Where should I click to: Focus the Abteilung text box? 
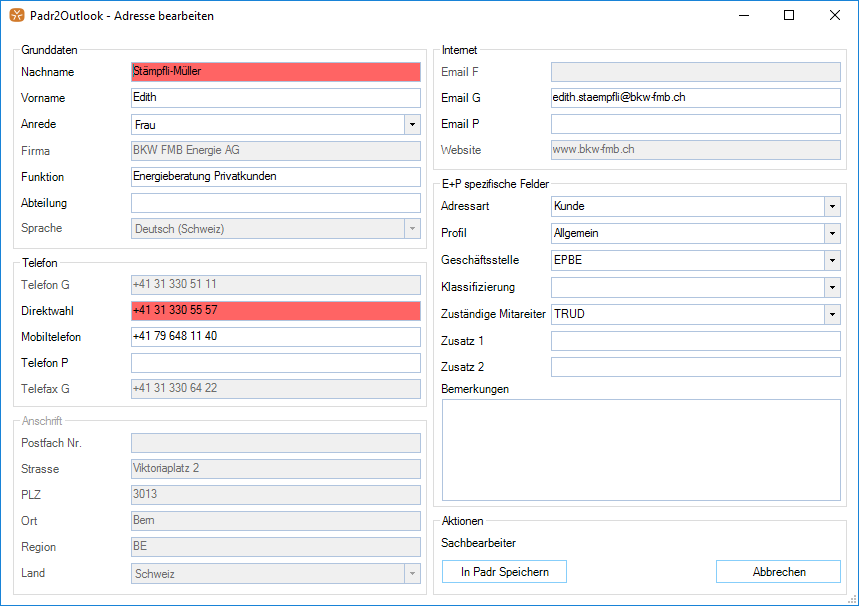(275, 203)
